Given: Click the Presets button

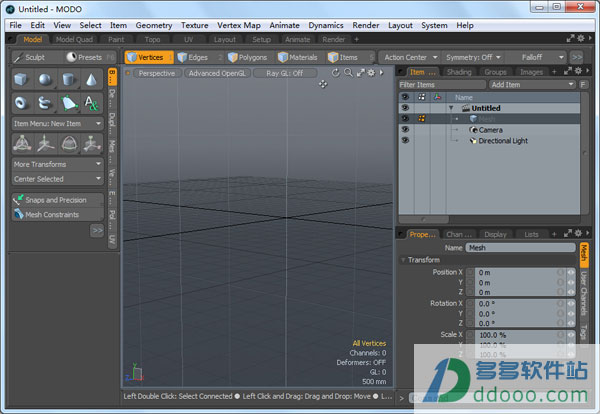Looking at the screenshot, I should pos(90,57).
